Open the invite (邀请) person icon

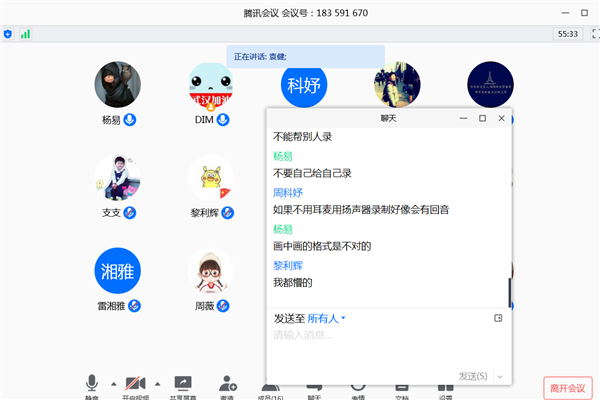tap(228, 383)
